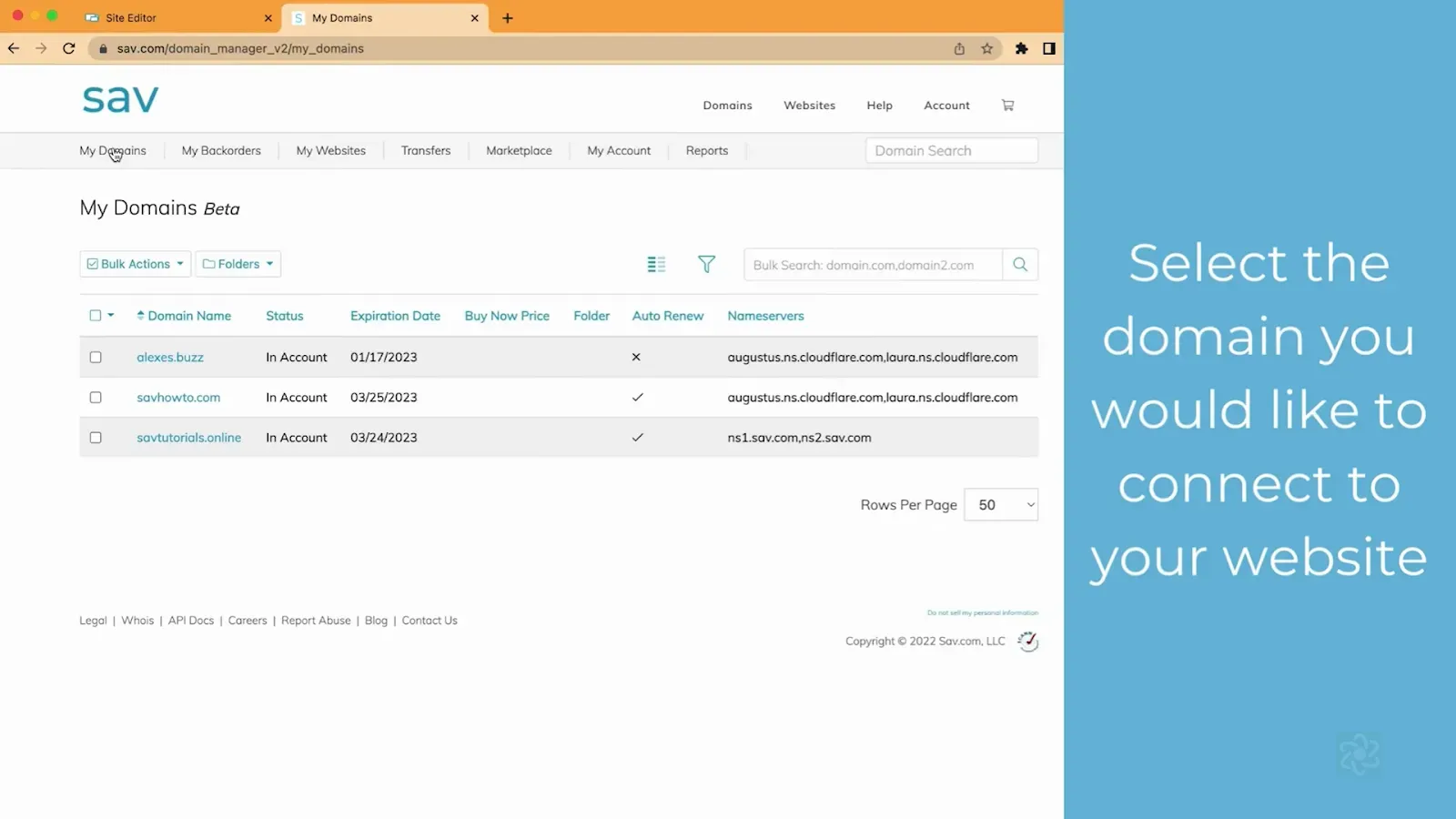
Task: Toggle the browser side panel icon
Action: pyautogui.click(x=1049, y=49)
